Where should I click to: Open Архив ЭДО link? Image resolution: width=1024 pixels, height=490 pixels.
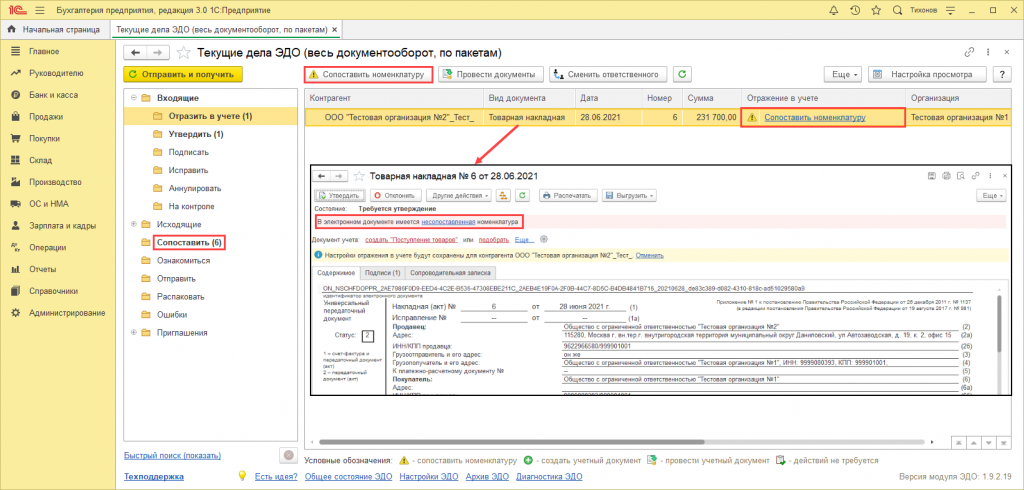pyautogui.click(x=487, y=477)
